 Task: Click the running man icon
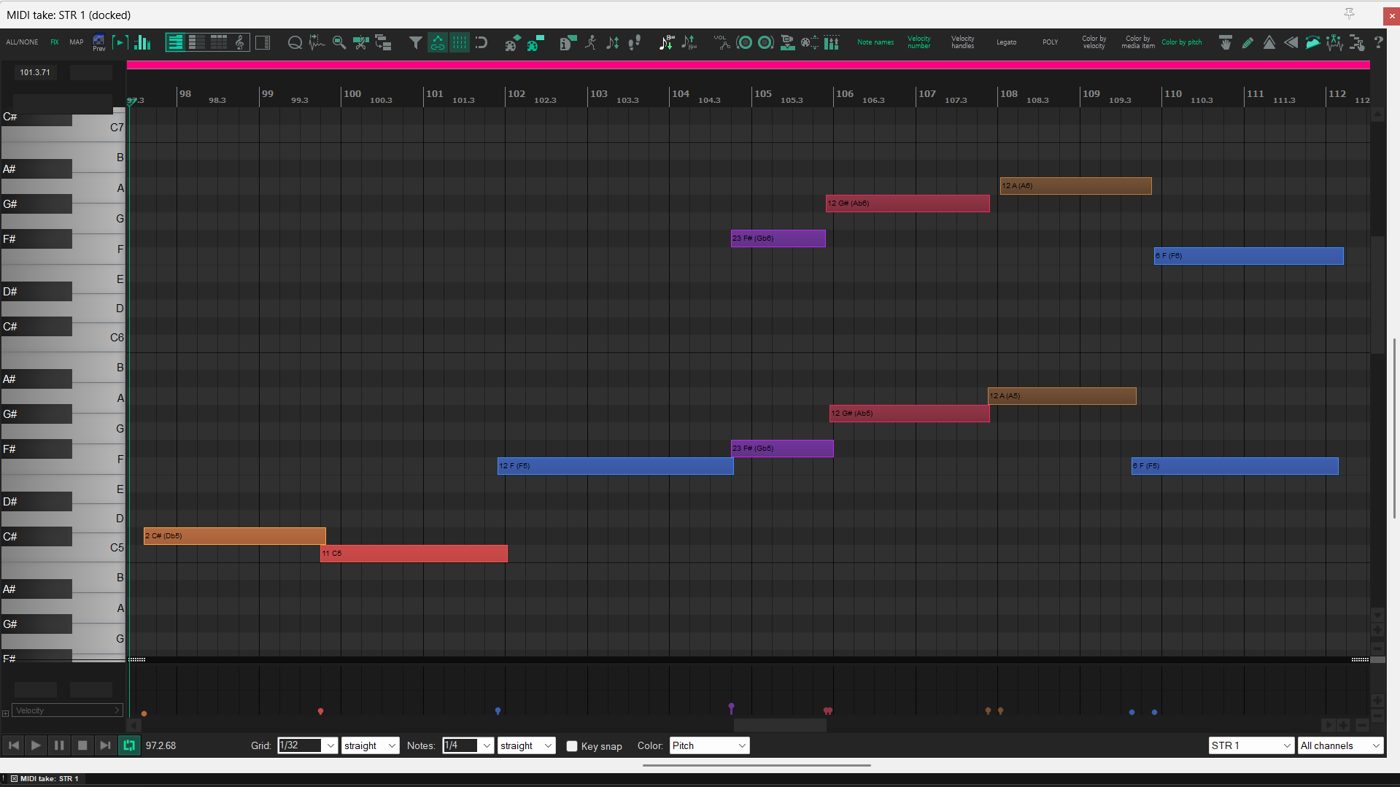coord(590,42)
